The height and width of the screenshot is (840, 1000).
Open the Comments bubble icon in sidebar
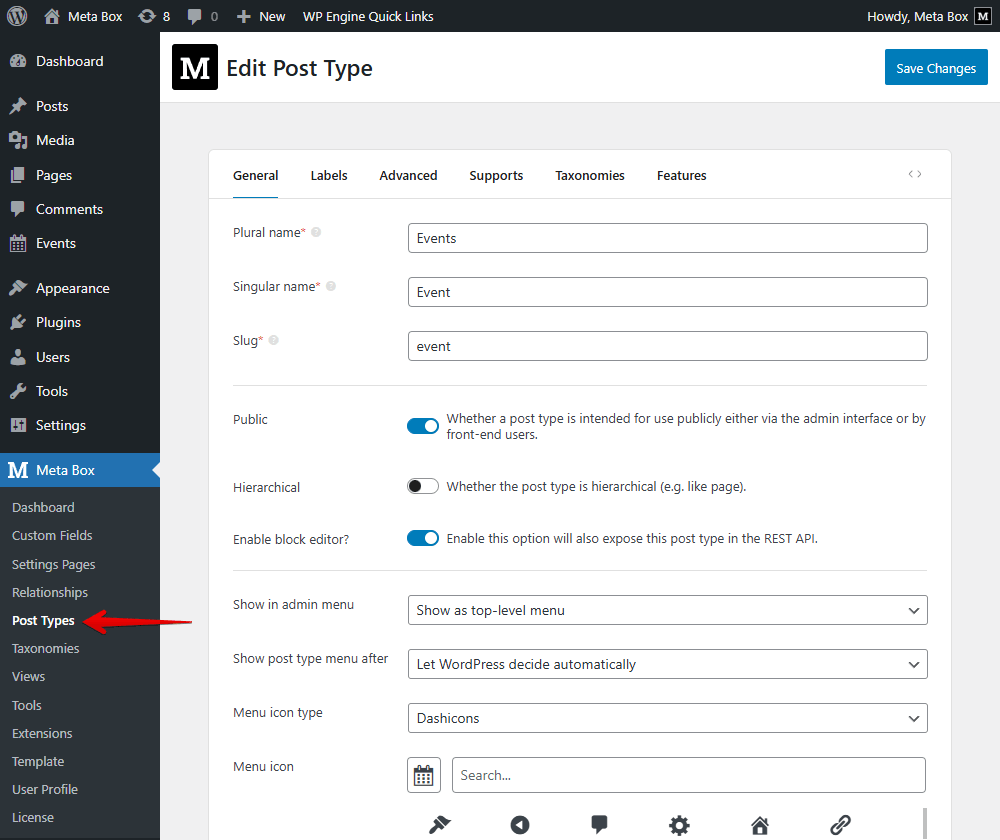pyautogui.click(x=18, y=209)
